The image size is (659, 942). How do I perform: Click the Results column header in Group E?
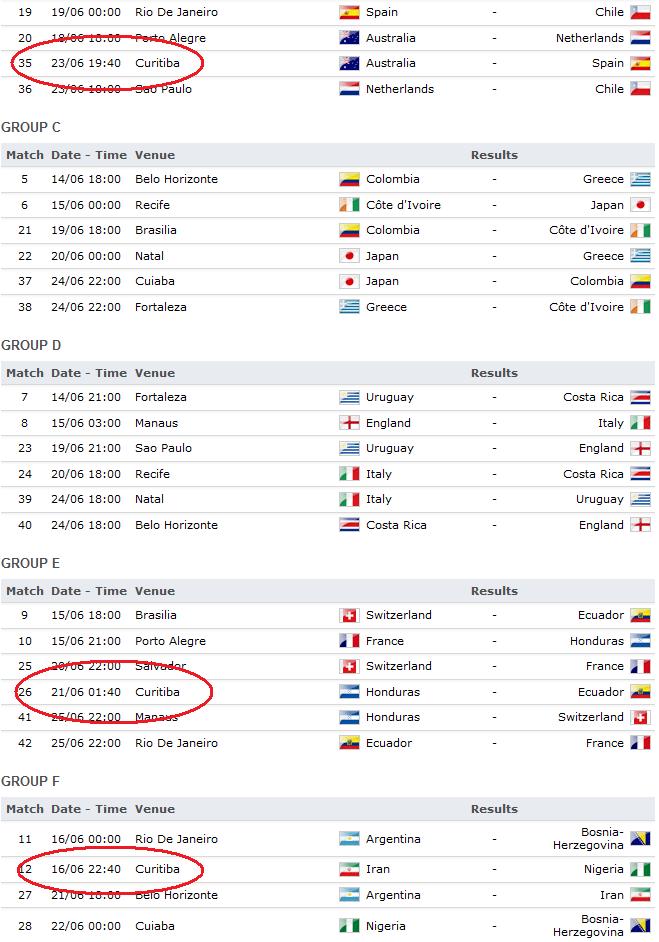(494, 591)
